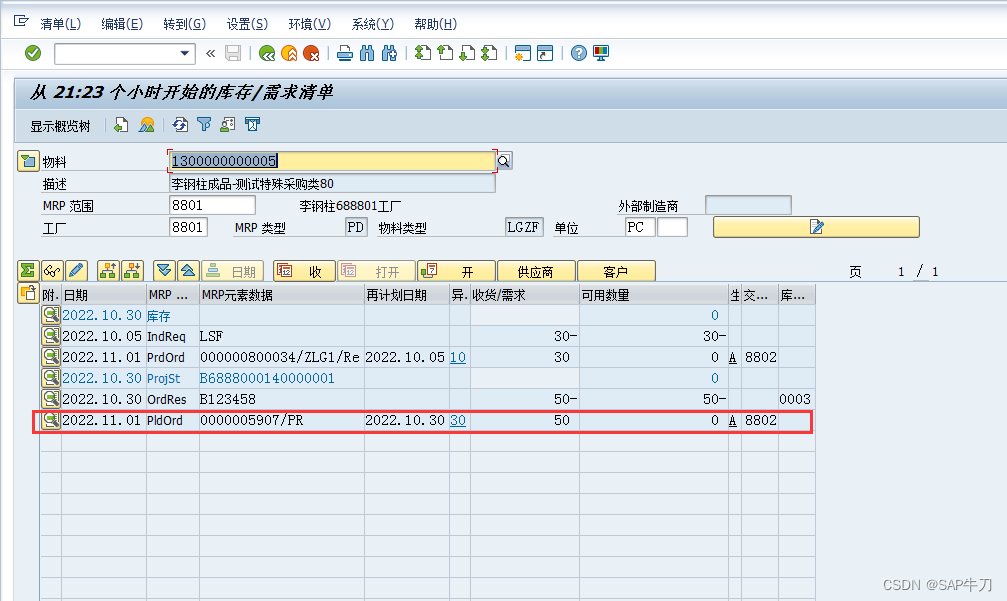Click the collective entry page-arrow icon

tap(121, 125)
